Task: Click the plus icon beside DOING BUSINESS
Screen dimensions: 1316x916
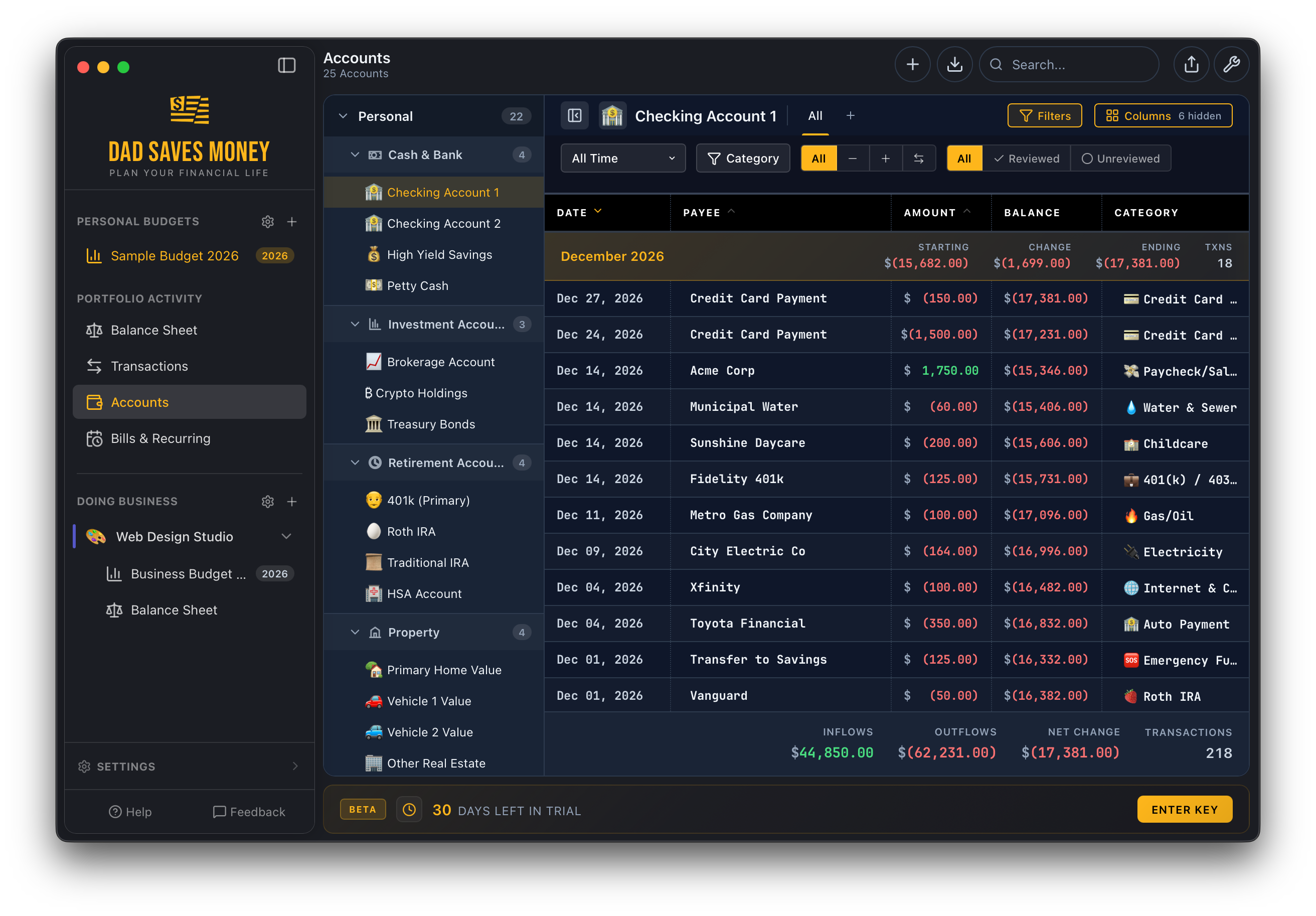Action: 292,501
